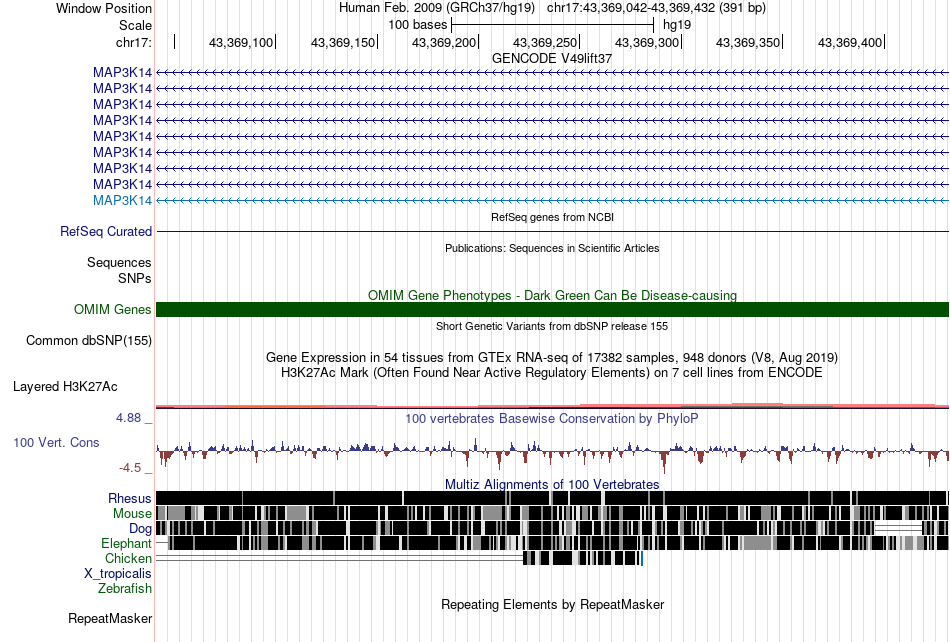Click the 100 Vert. Cons label
Viewport: 950px width, 642px height.
click(x=56, y=443)
